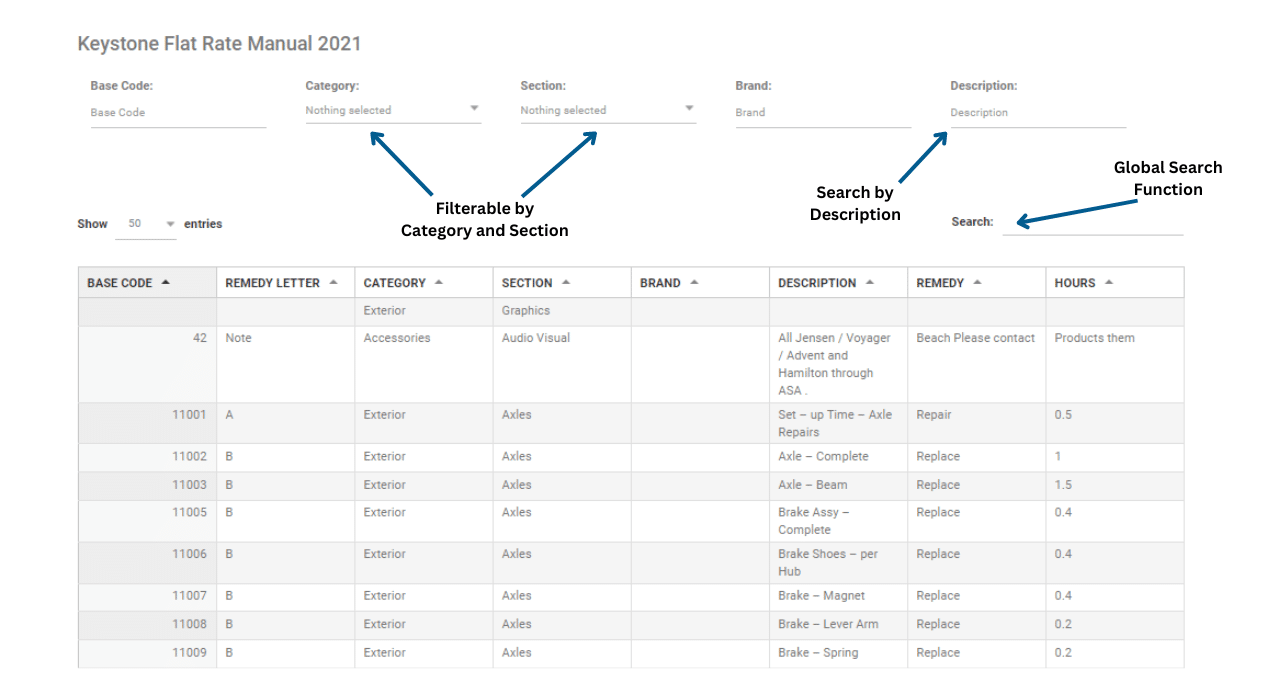Click the 1.5 hours cell

click(x=1115, y=485)
